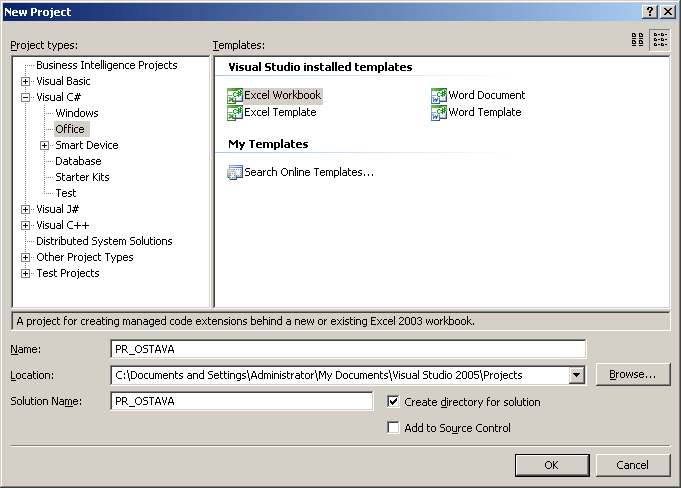
Task: Click the Word Document label
Action: coord(486,95)
